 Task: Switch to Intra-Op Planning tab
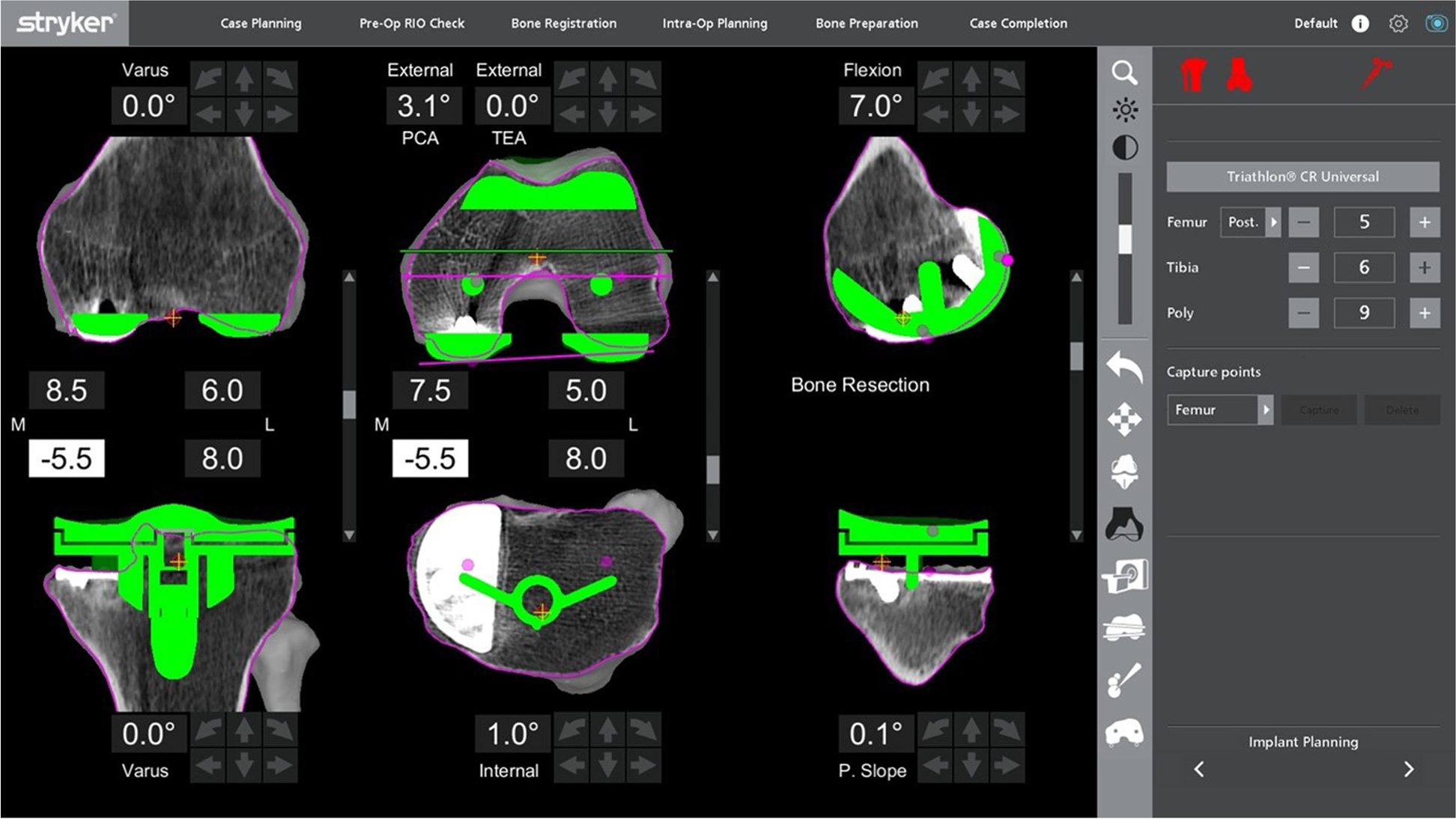715,23
